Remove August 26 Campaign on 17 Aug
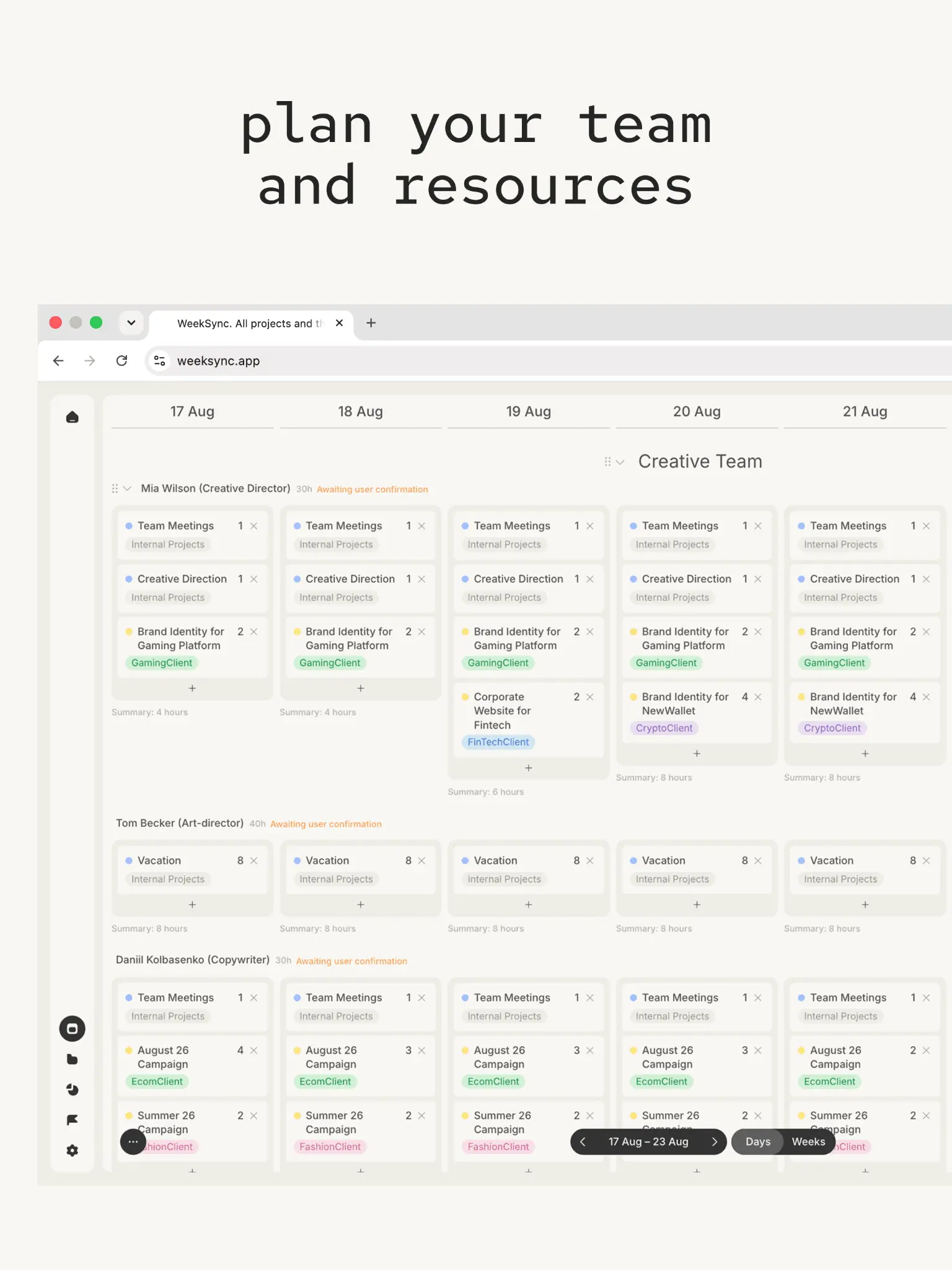This screenshot has width=952, height=1270. tap(253, 1050)
